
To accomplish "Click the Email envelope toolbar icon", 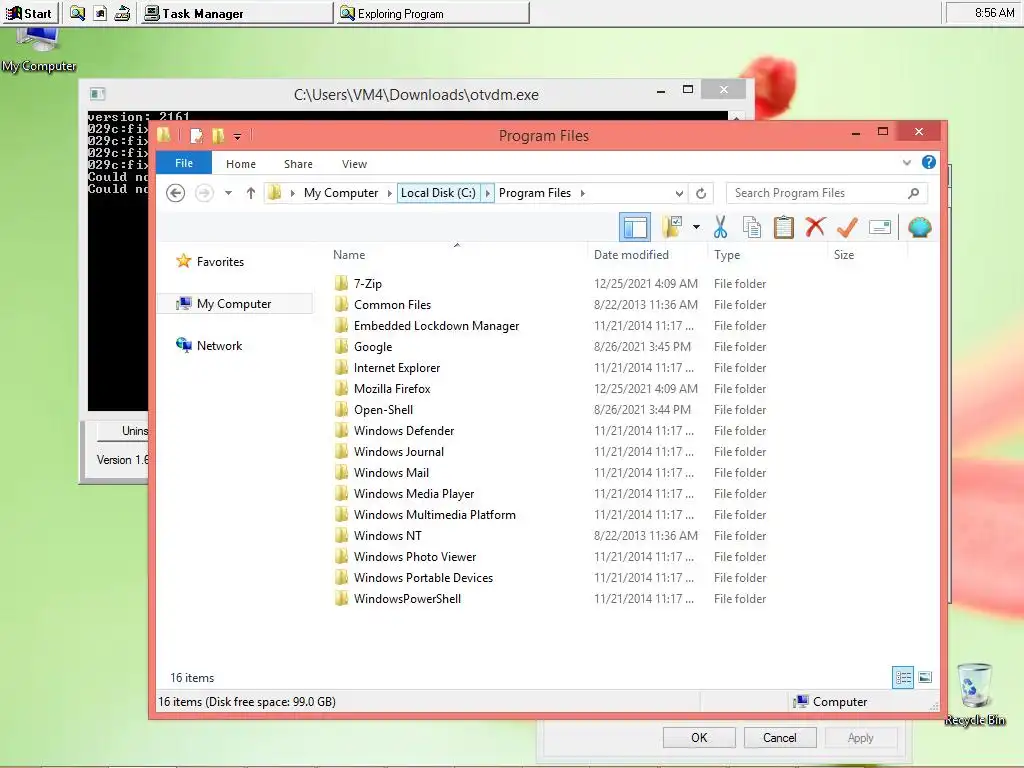I will pos(880,227).
